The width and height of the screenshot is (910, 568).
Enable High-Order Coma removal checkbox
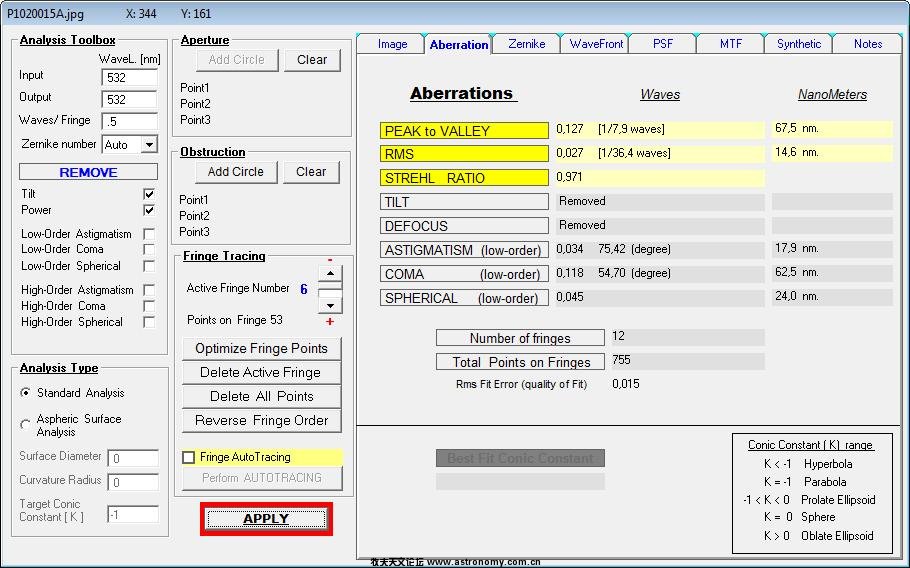pyautogui.click(x=149, y=306)
